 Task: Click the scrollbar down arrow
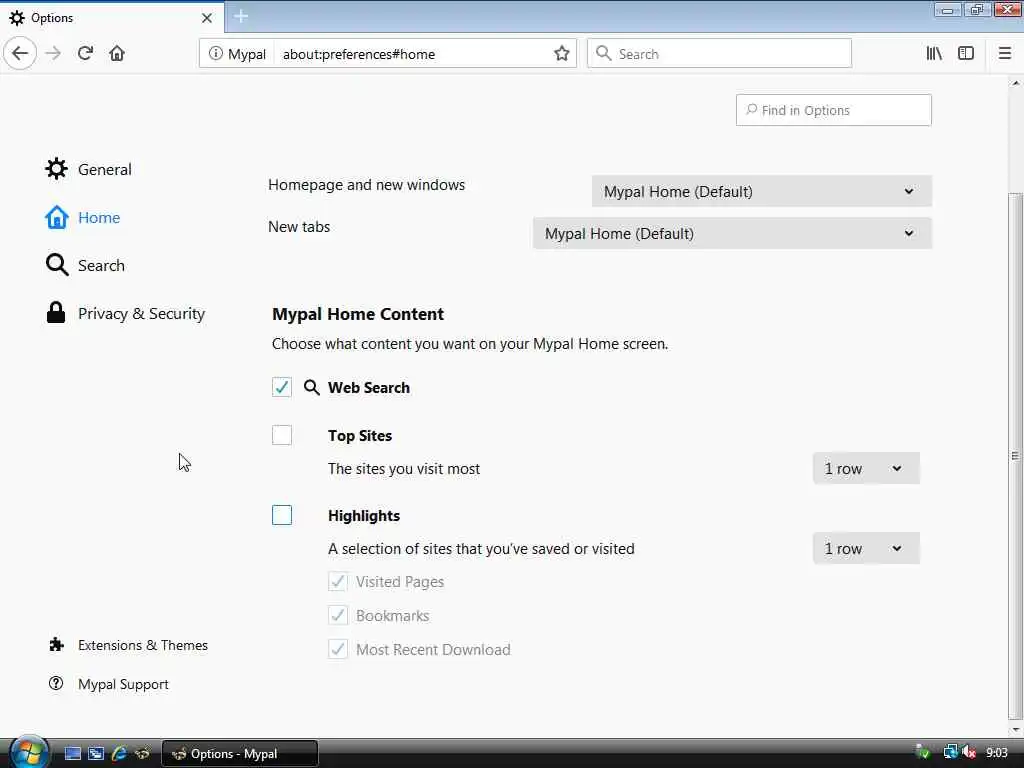pyautogui.click(x=1015, y=730)
